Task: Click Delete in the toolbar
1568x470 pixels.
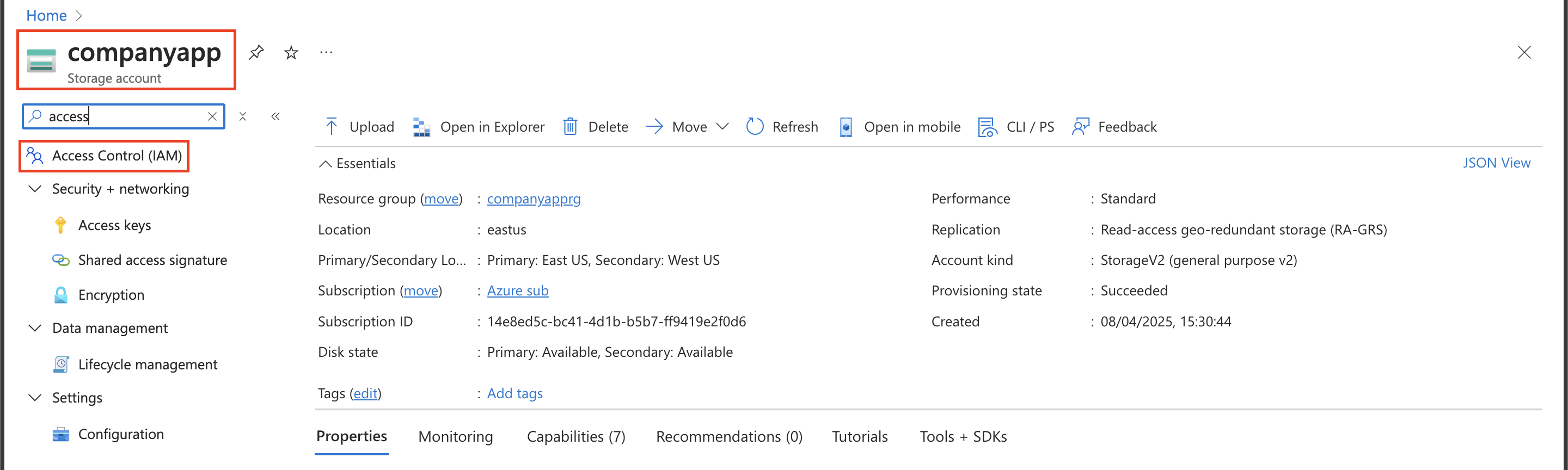Action: click(x=596, y=126)
